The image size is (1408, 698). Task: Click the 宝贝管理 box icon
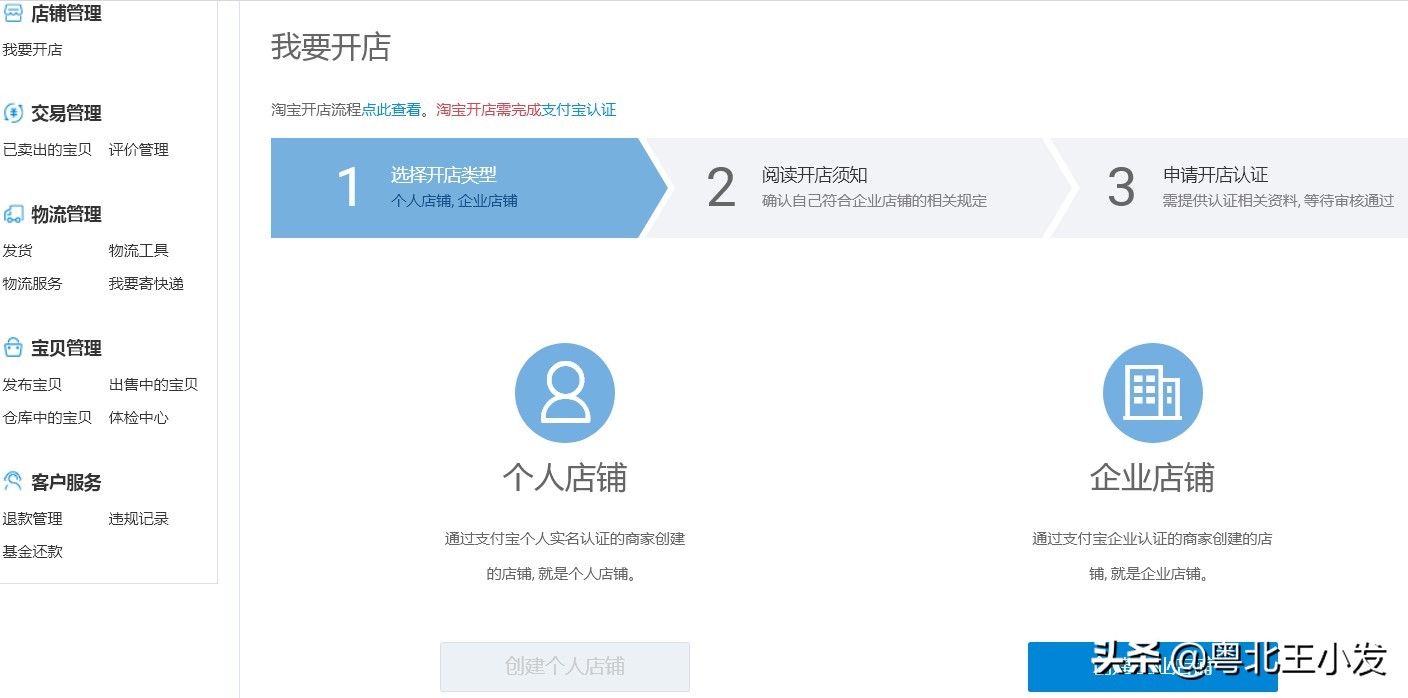13,348
